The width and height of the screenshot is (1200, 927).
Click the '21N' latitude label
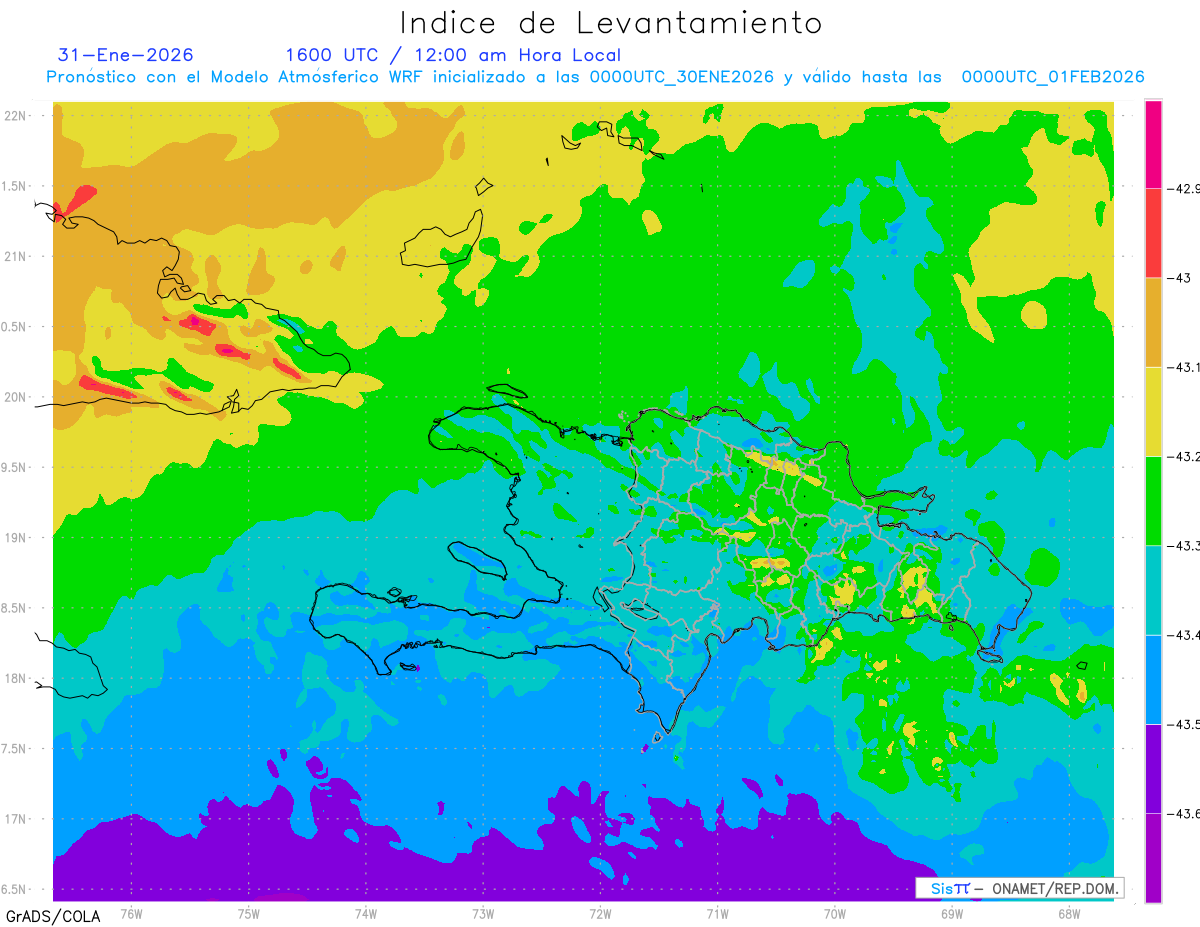[14, 256]
